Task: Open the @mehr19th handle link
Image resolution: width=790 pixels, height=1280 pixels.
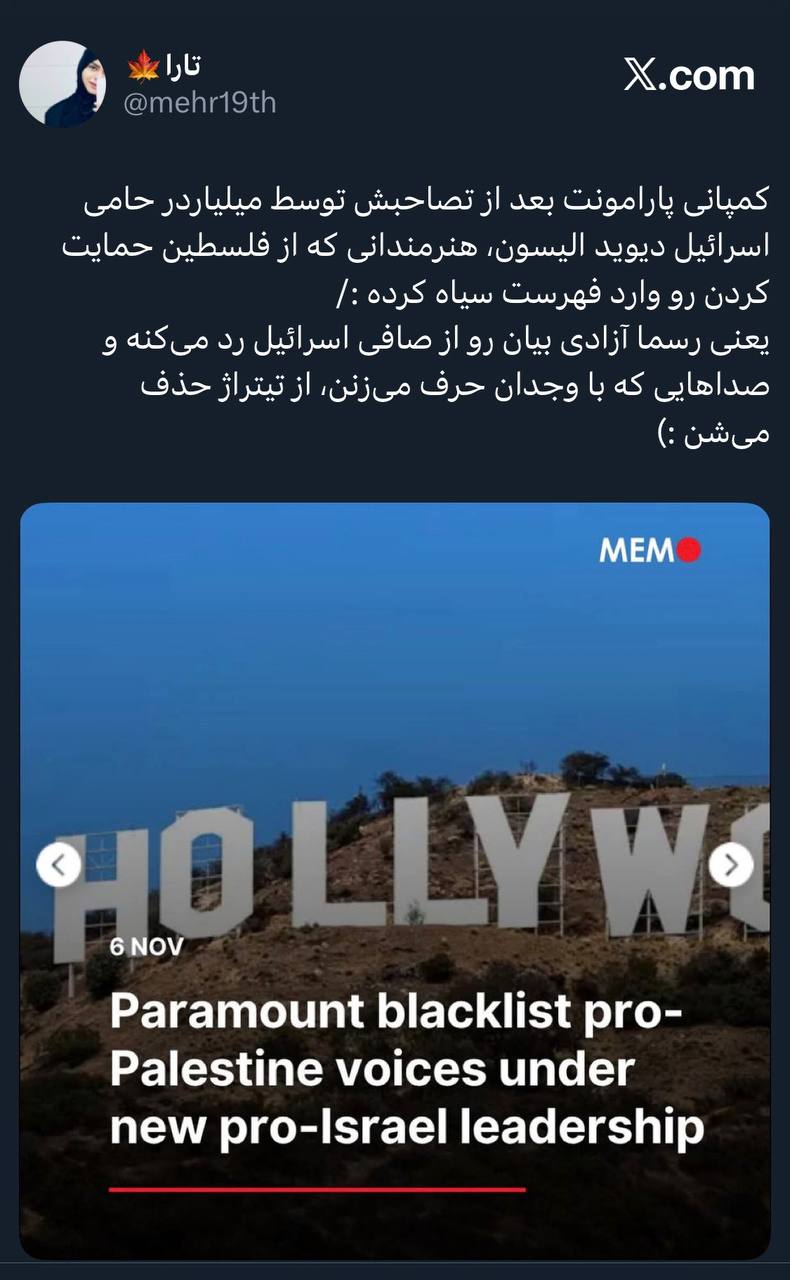Action: click(x=199, y=103)
